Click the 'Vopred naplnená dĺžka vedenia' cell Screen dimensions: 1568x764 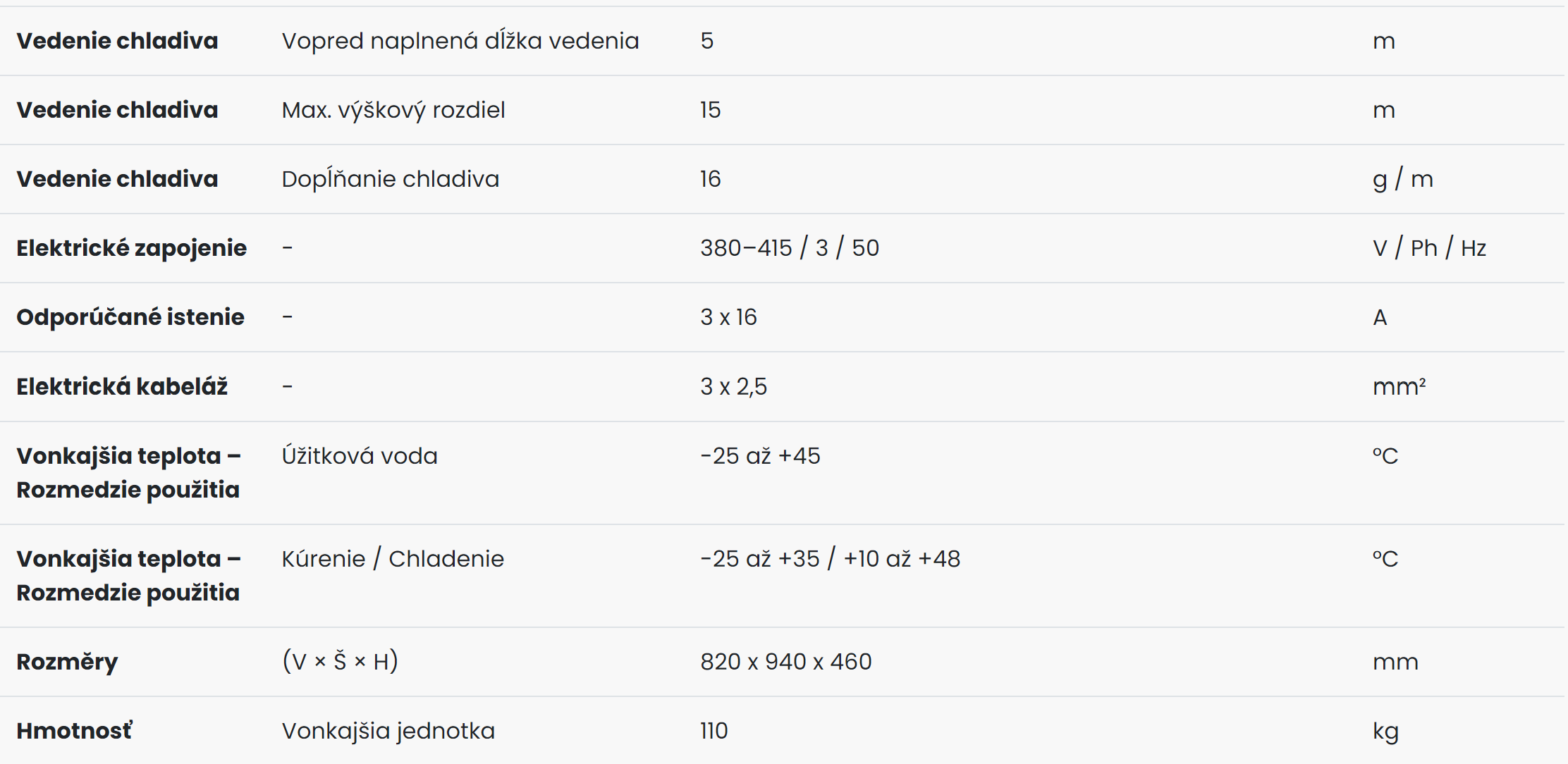[x=460, y=41]
